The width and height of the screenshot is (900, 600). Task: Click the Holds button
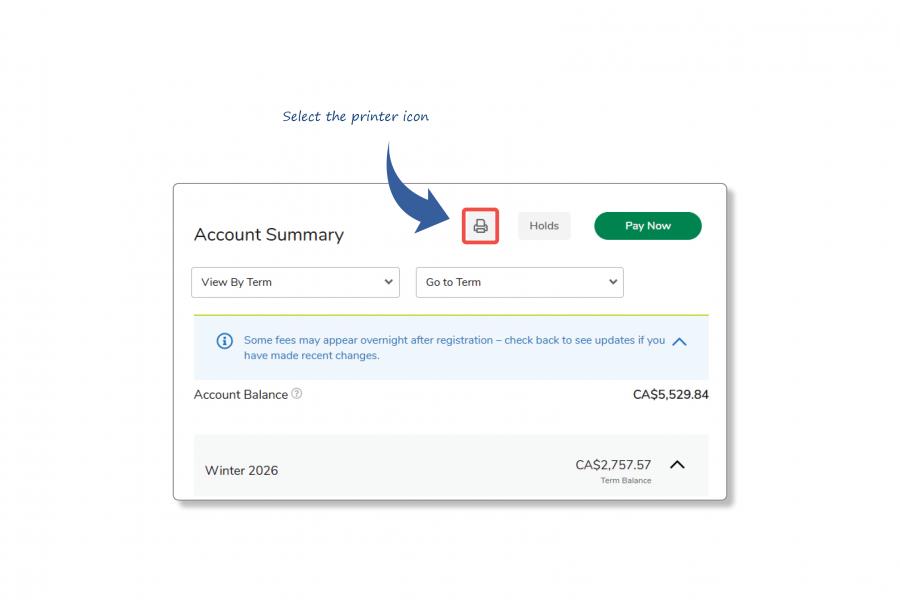(544, 225)
